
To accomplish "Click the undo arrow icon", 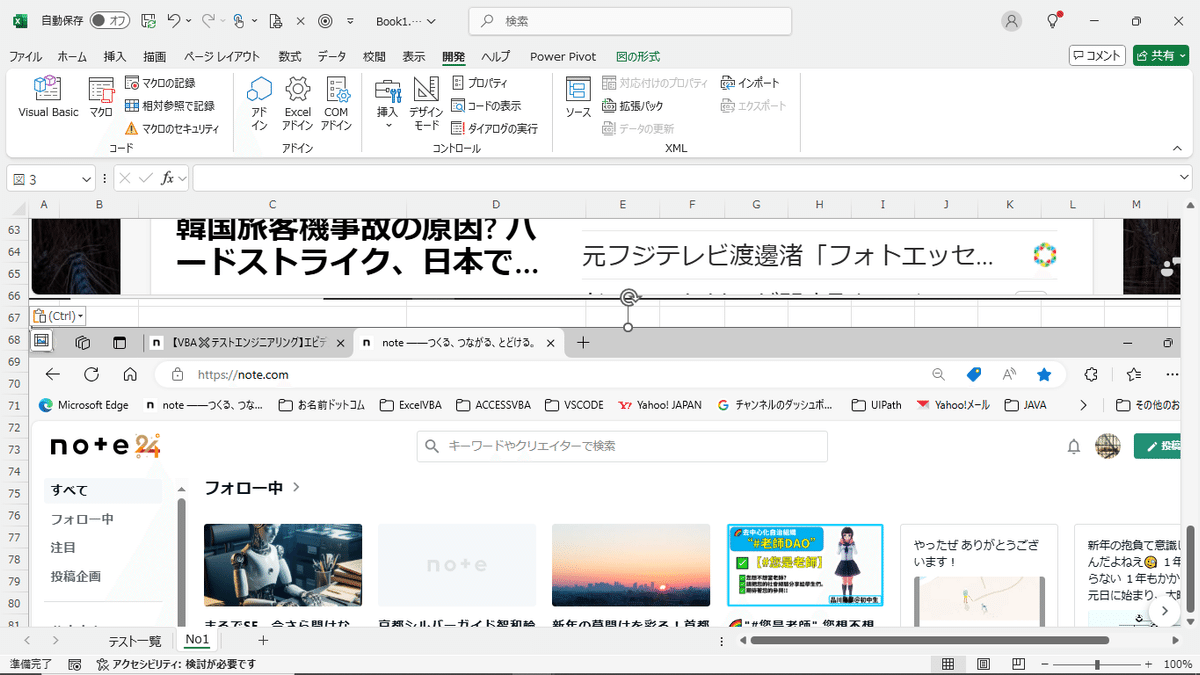I will (x=173, y=21).
